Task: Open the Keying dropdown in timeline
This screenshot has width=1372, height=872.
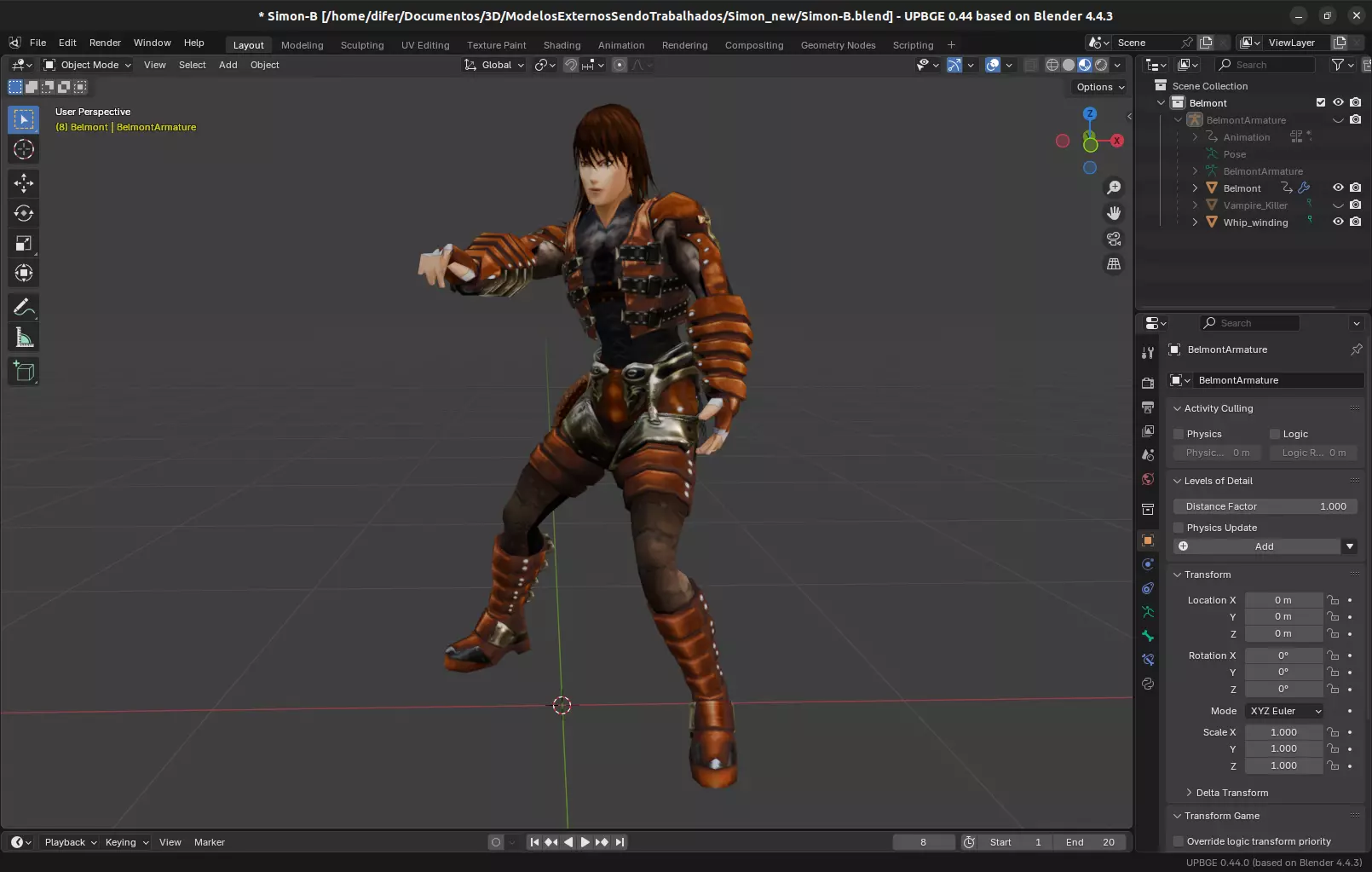Action: (127, 842)
